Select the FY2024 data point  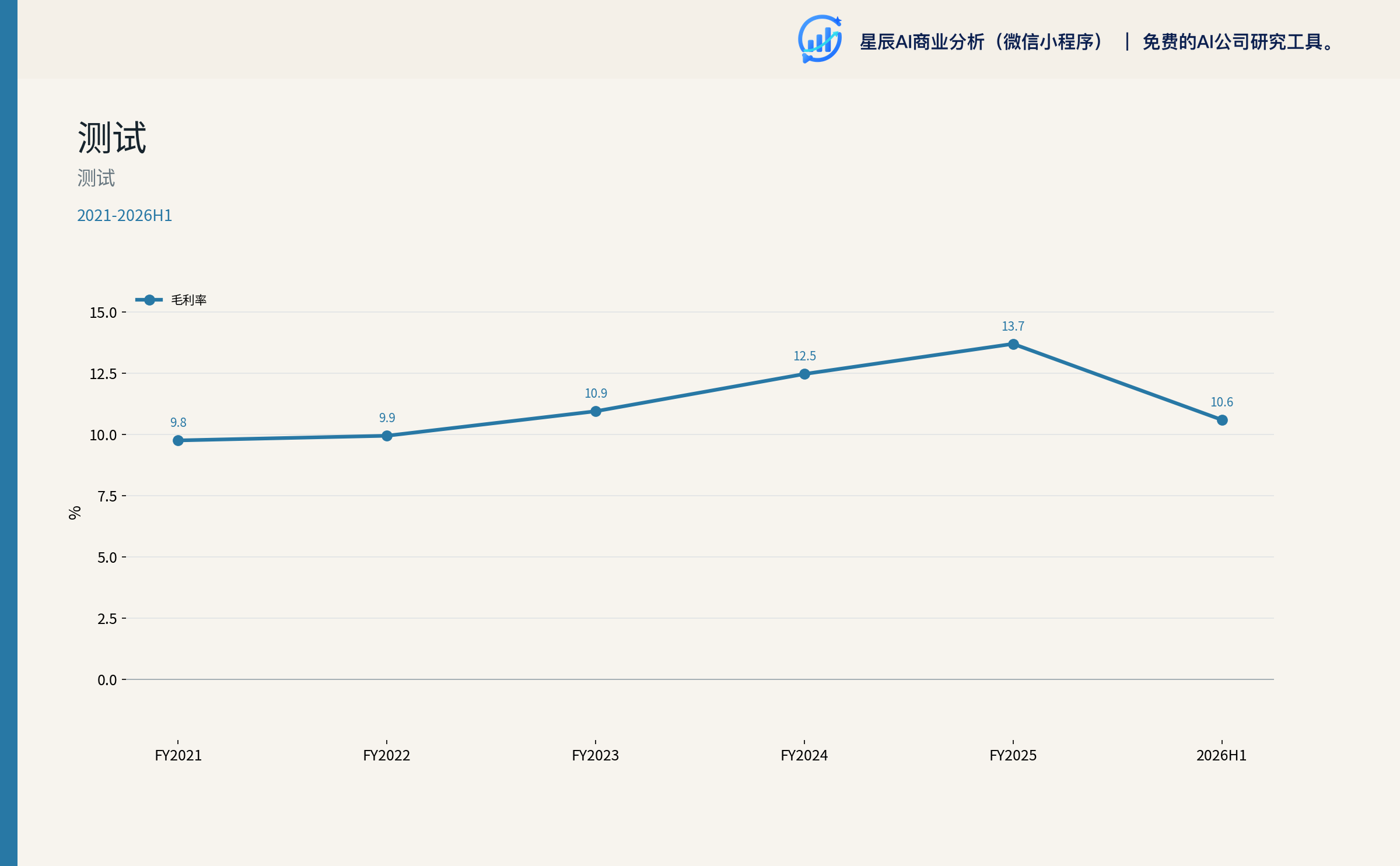point(804,374)
